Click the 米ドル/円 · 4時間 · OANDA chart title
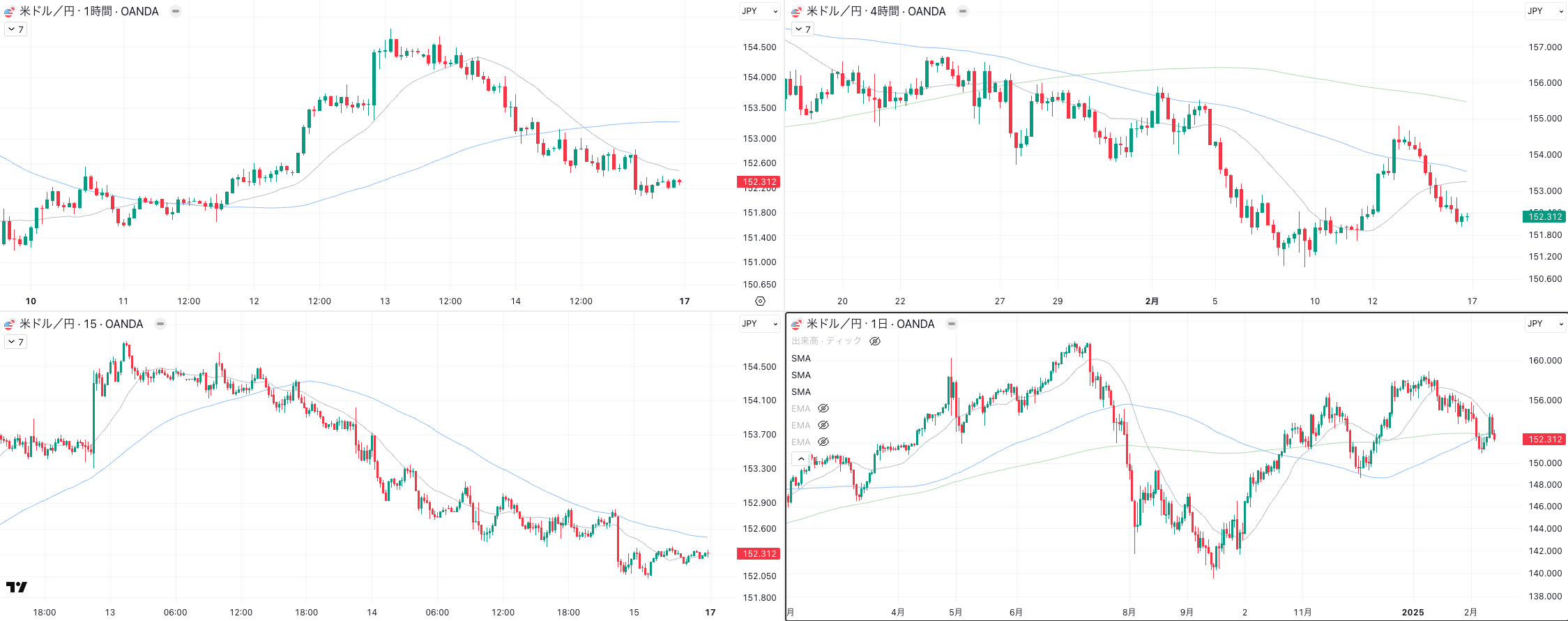 (x=876, y=11)
